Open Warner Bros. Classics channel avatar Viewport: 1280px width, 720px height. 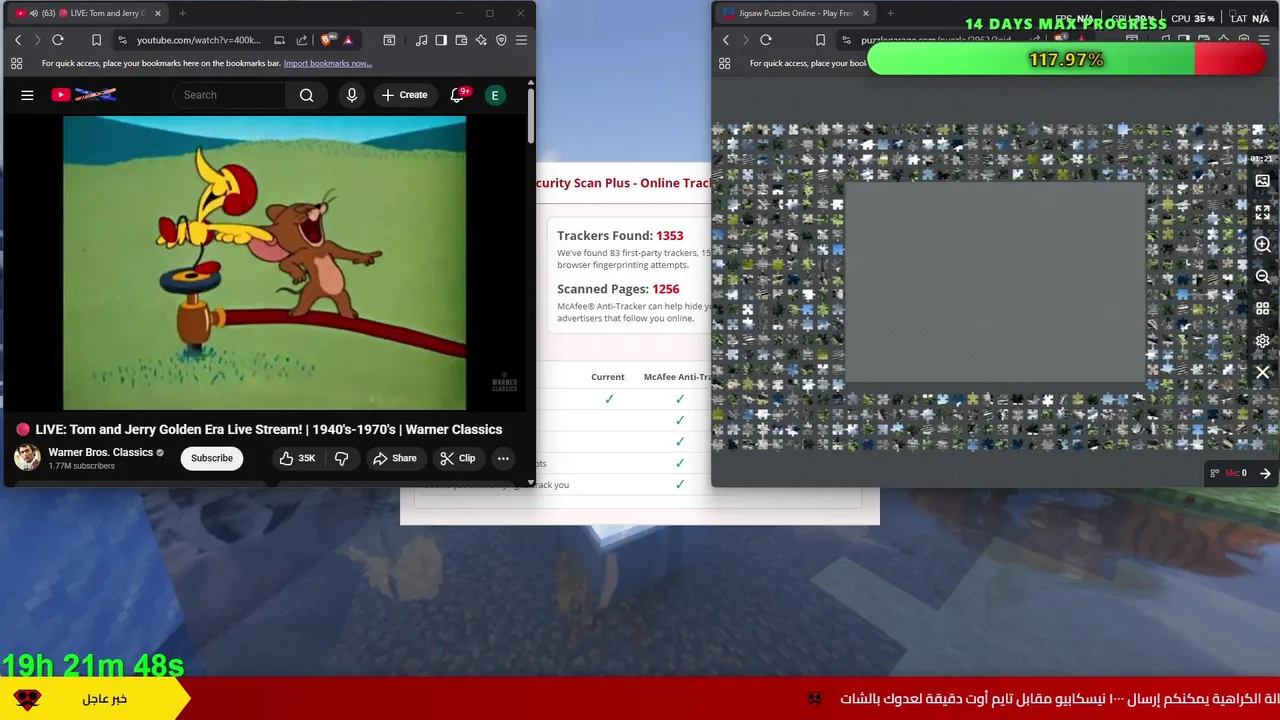27,458
